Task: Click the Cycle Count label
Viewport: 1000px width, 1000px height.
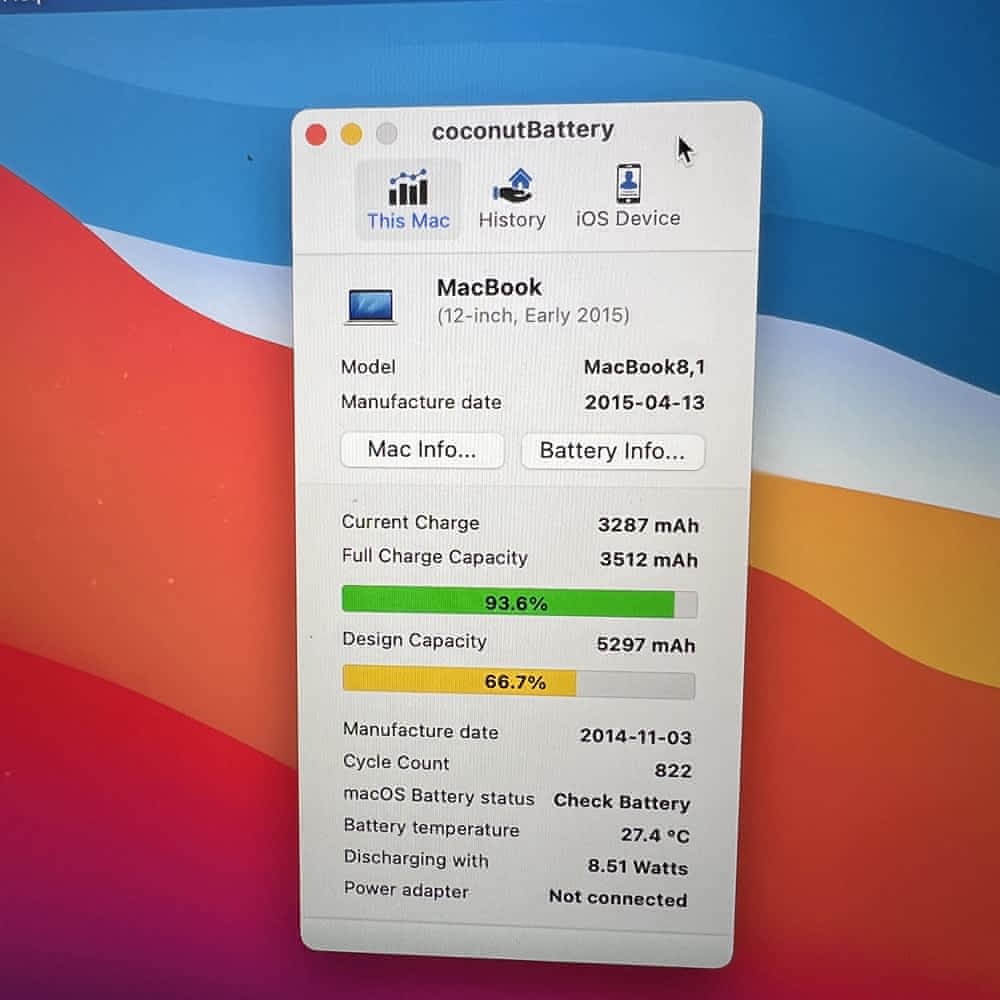Action: point(396,762)
